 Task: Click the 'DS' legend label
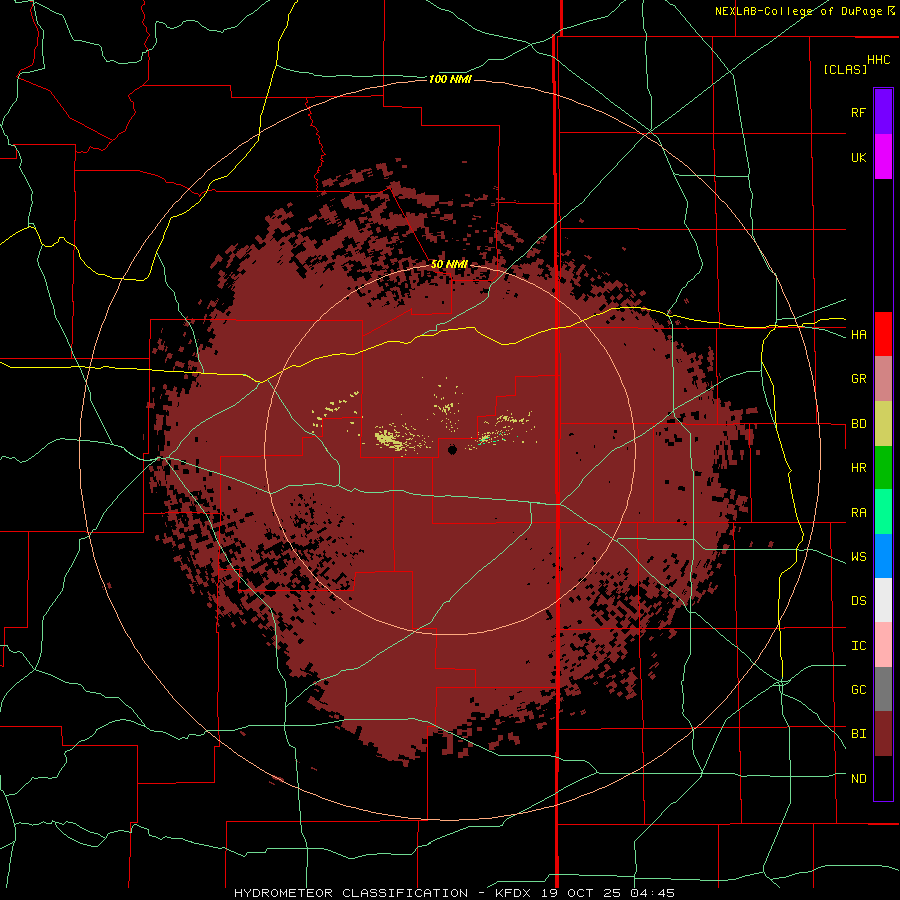click(858, 601)
